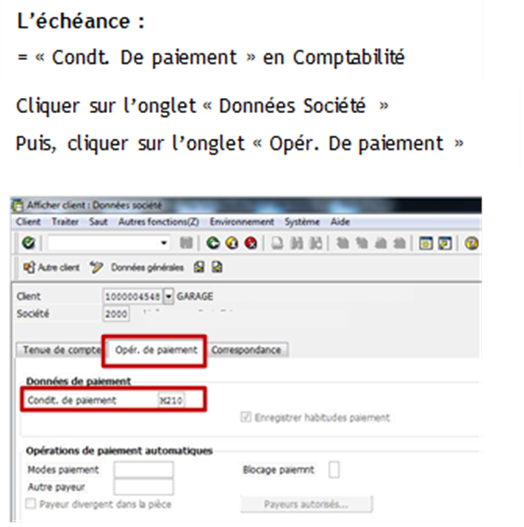Click the yellow Exit icon

coord(232,243)
